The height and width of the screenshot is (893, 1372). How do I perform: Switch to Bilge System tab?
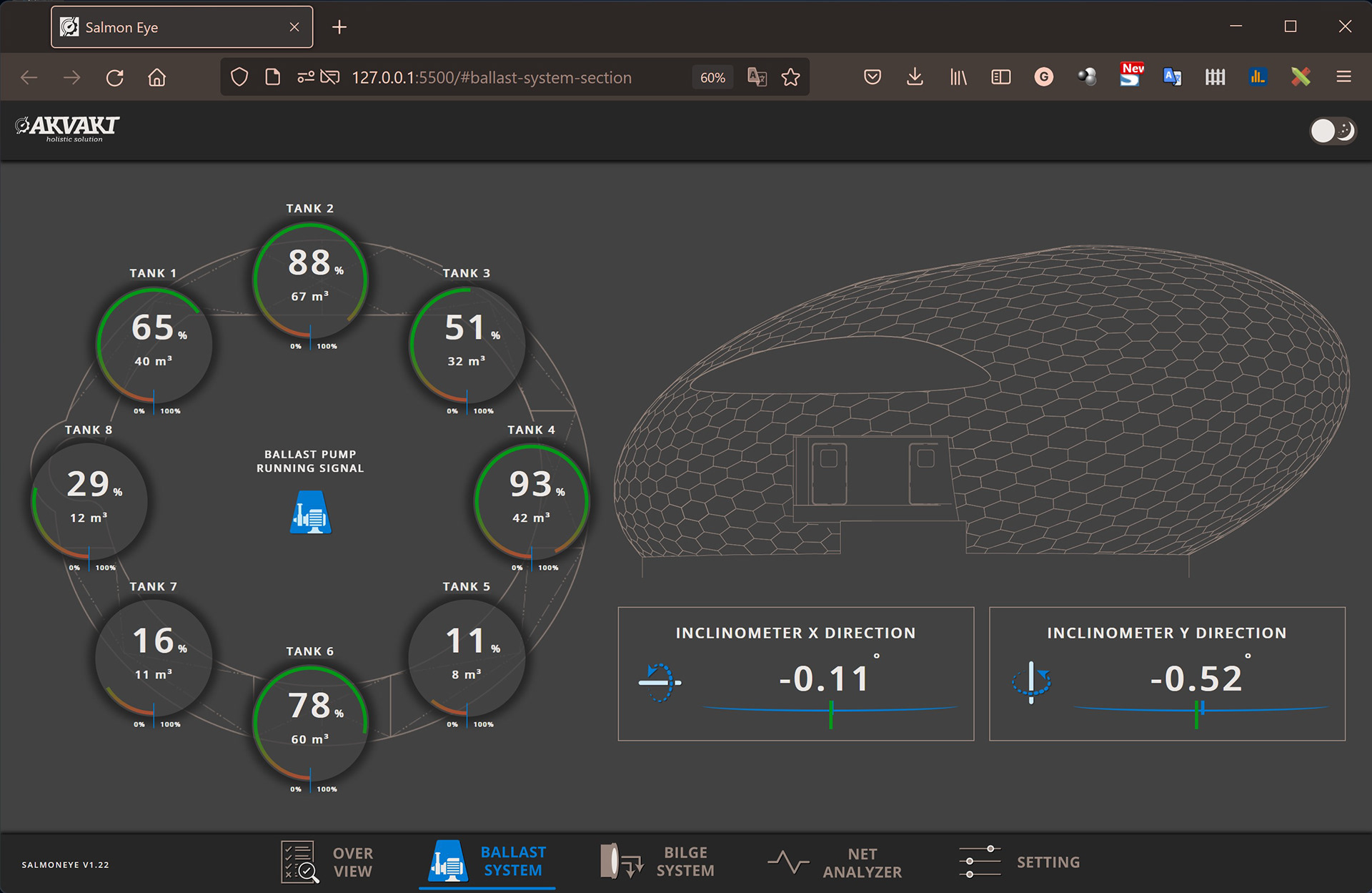click(657, 862)
